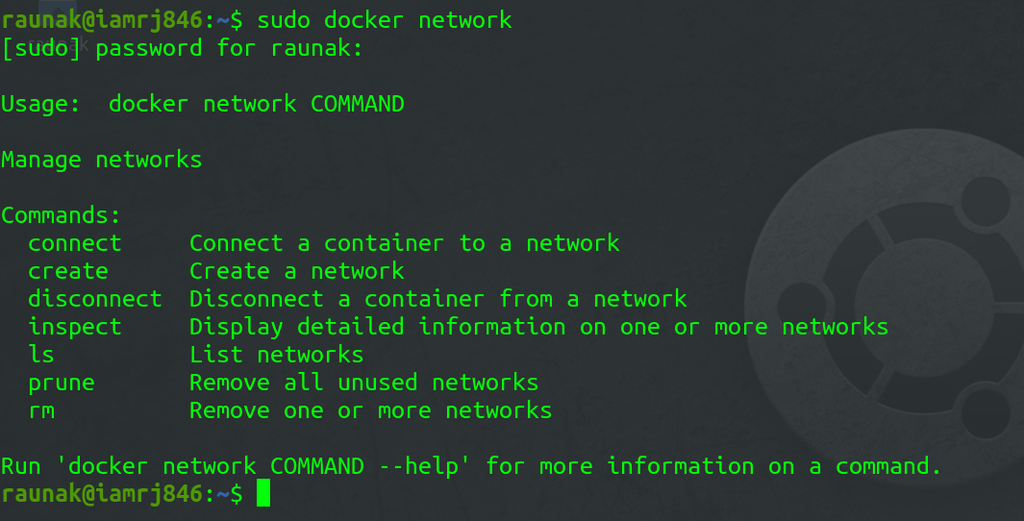1024x521 pixels.
Task: Click the 'inspect' command name
Action: click(x=74, y=328)
